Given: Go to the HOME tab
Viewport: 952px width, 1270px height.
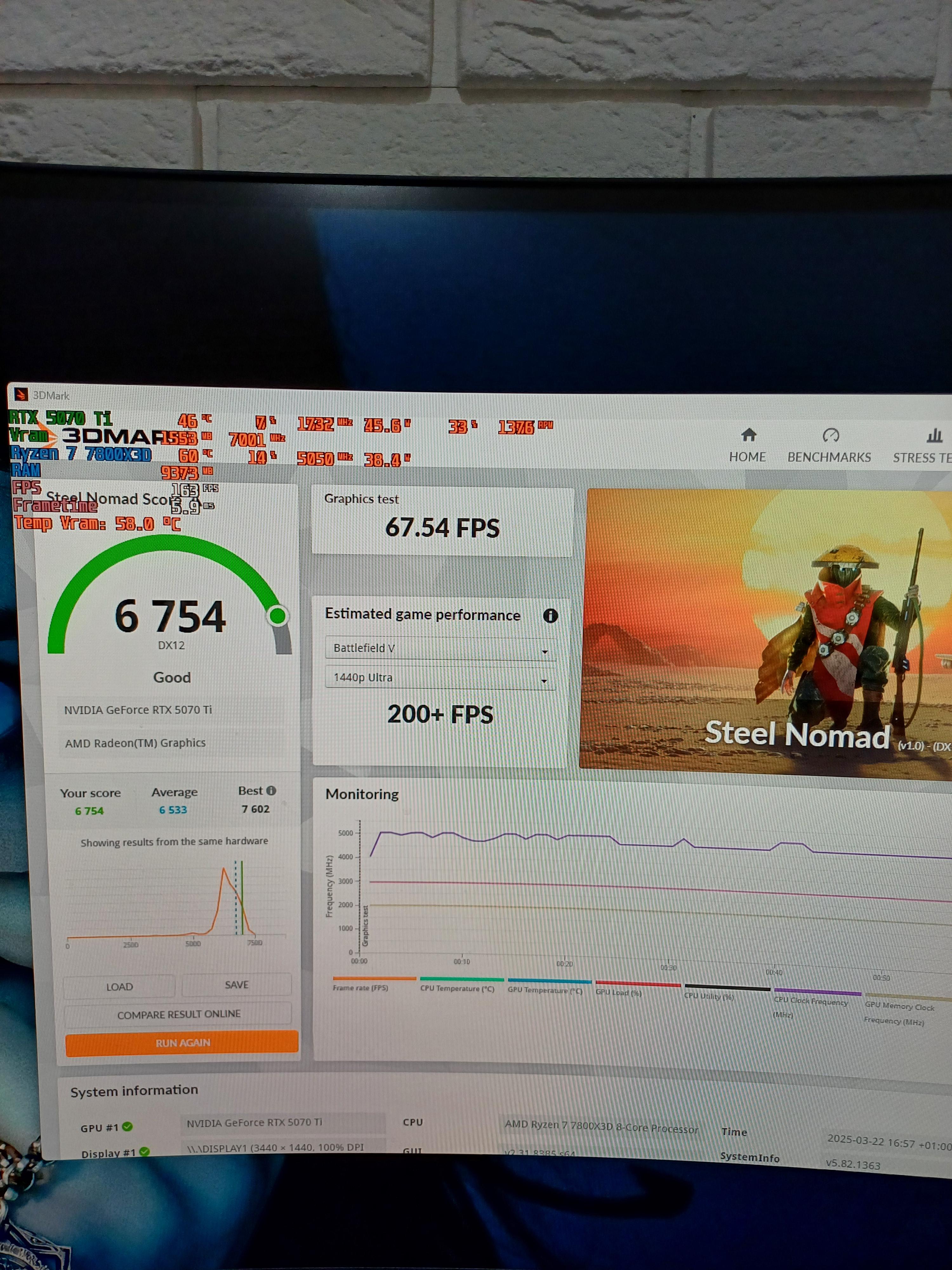Looking at the screenshot, I should coord(747,457).
